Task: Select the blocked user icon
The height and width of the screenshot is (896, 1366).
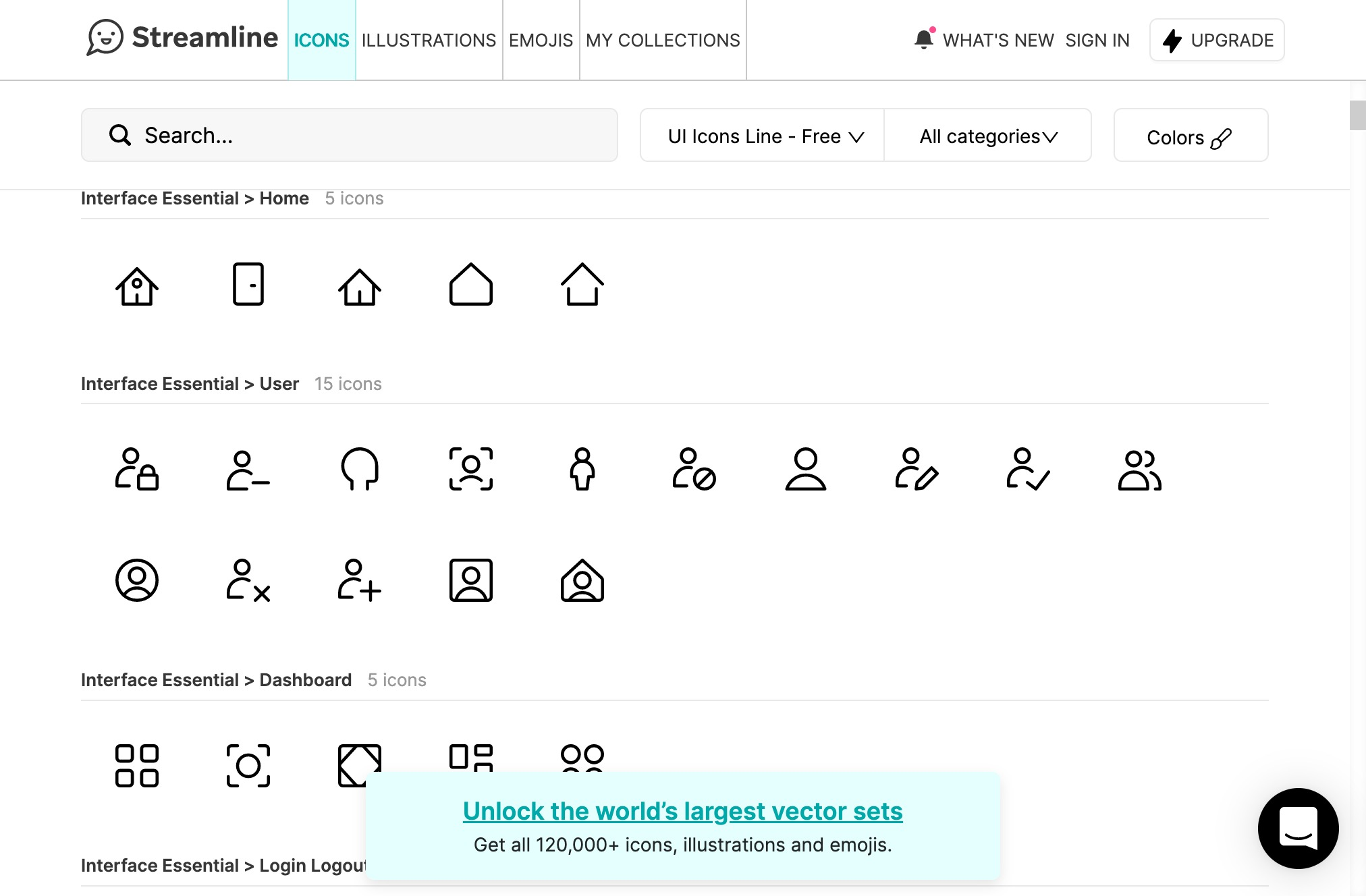Action: [x=694, y=469]
